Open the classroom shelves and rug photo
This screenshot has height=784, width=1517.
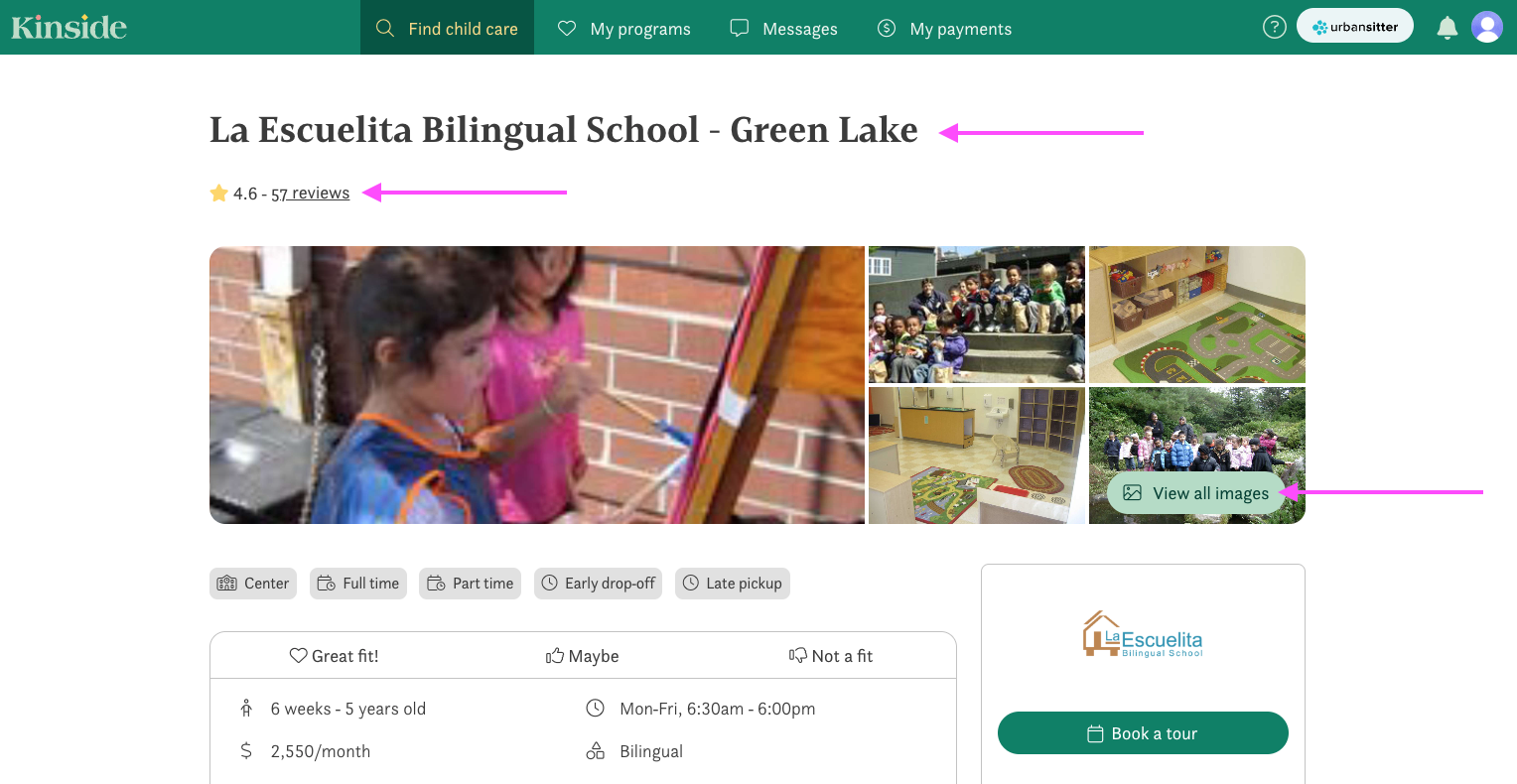1197,315
